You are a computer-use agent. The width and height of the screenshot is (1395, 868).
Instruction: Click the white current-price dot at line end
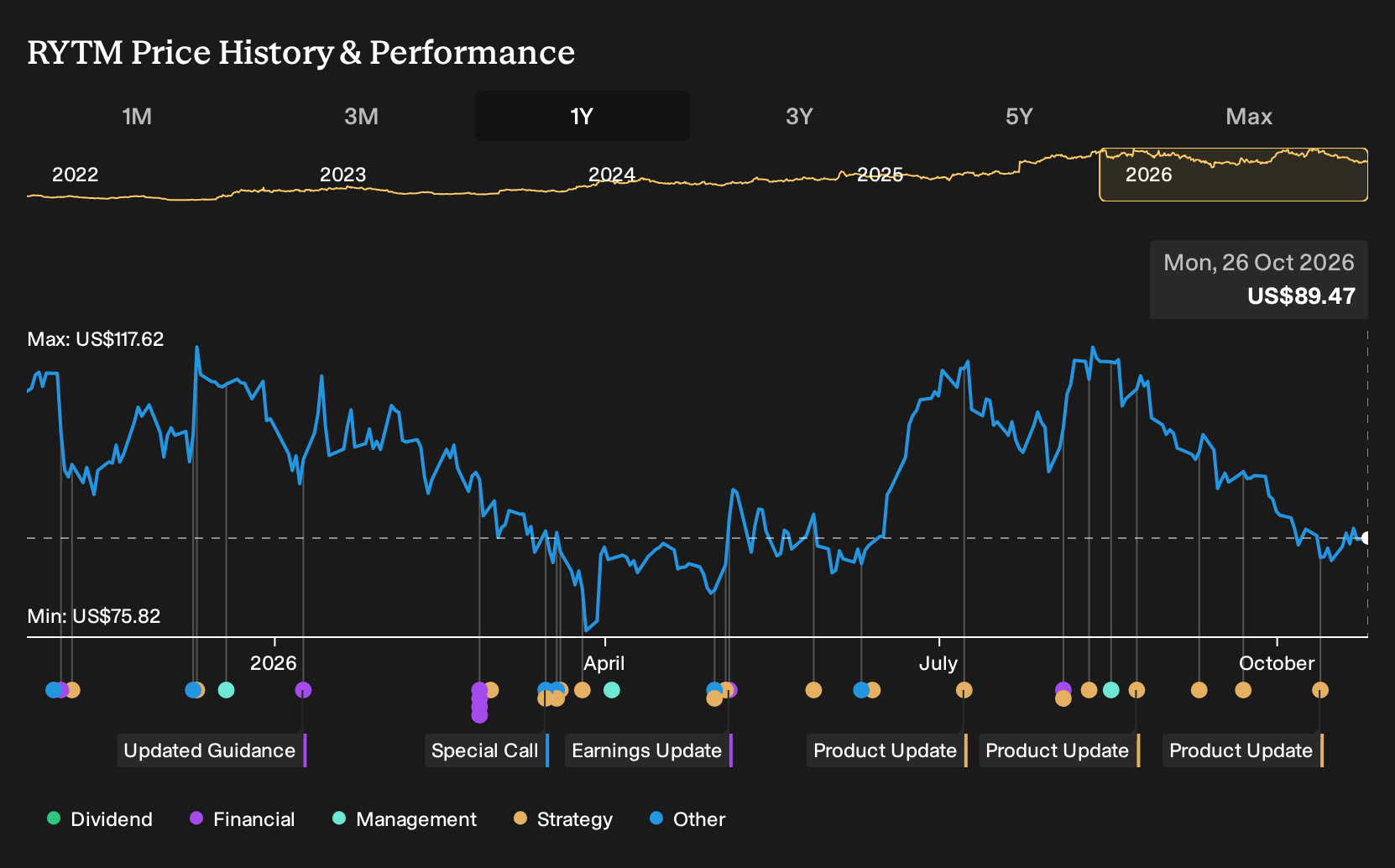(1366, 538)
